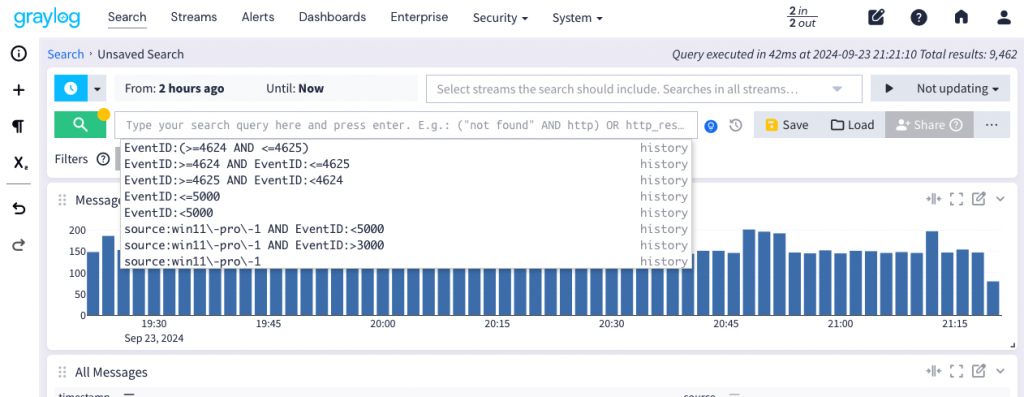This screenshot has height=397, width=1024.
Task: Open the Enterprise page
Action: point(419,17)
